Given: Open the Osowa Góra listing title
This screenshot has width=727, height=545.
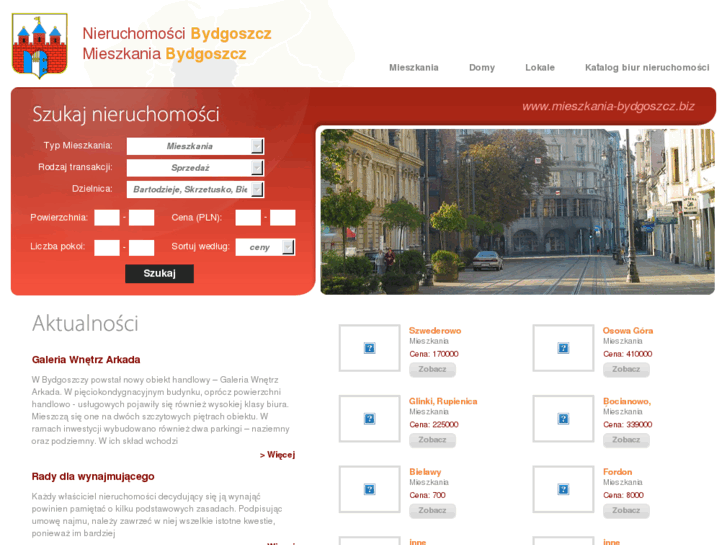Looking at the screenshot, I should pos(628,331).
